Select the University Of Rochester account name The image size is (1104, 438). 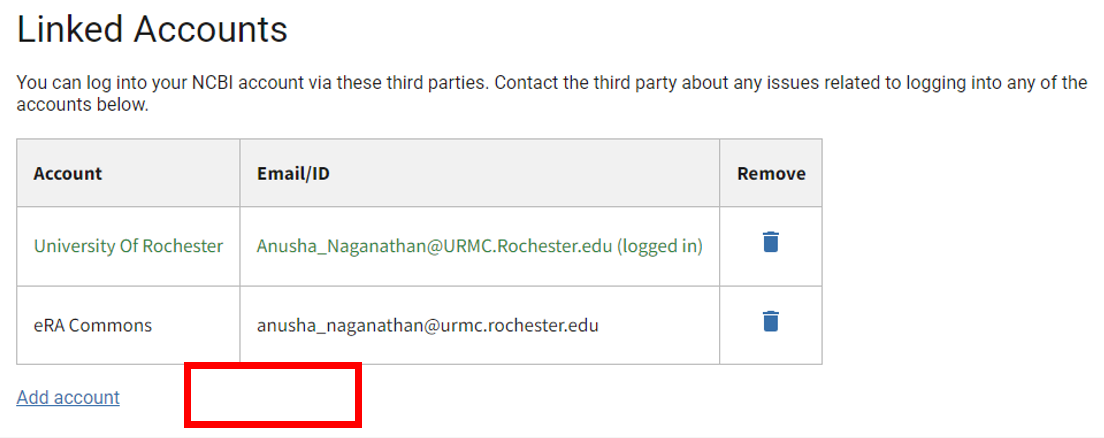[x=128, y=246]
